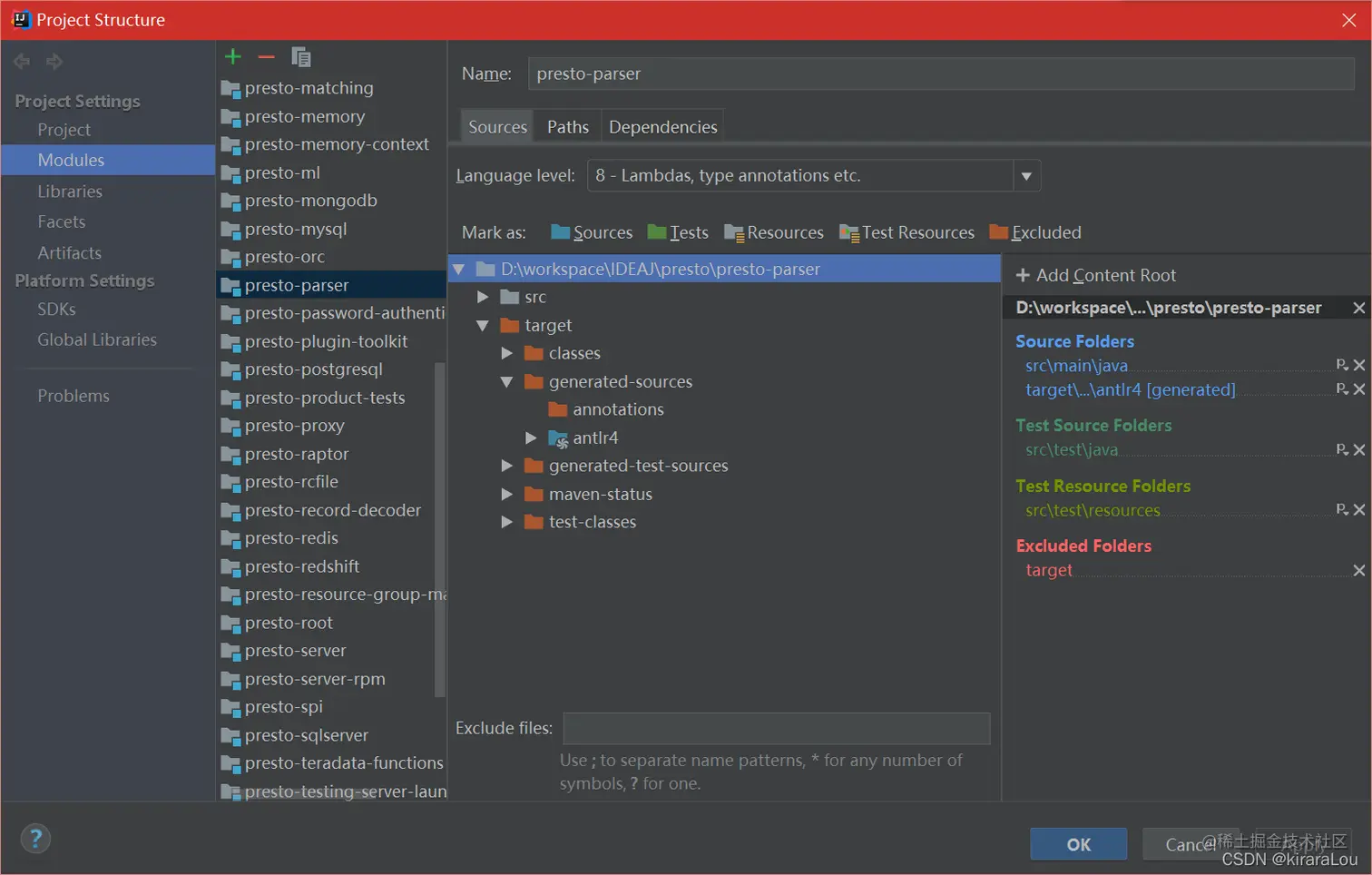Select the annotations folder in tree

click(x=618, y=409)
